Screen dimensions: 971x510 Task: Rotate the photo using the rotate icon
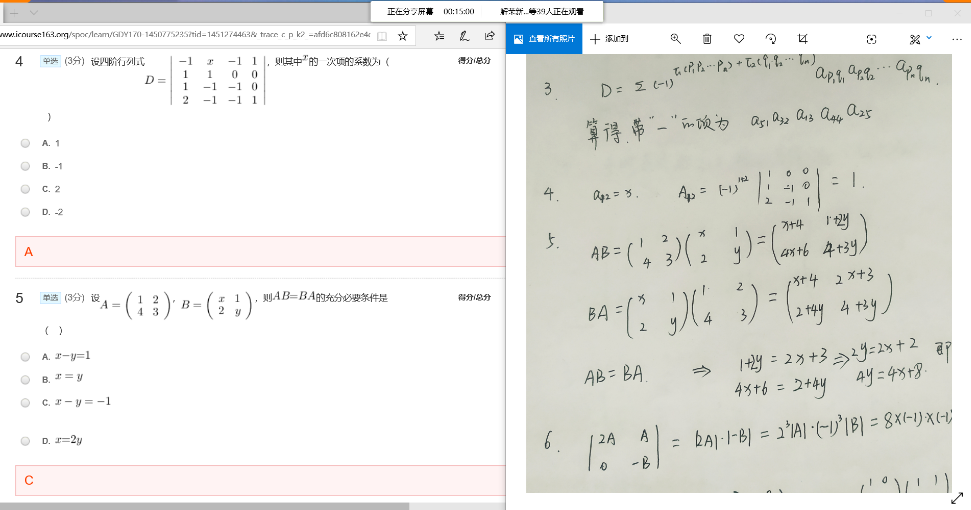tap(771, 39)
